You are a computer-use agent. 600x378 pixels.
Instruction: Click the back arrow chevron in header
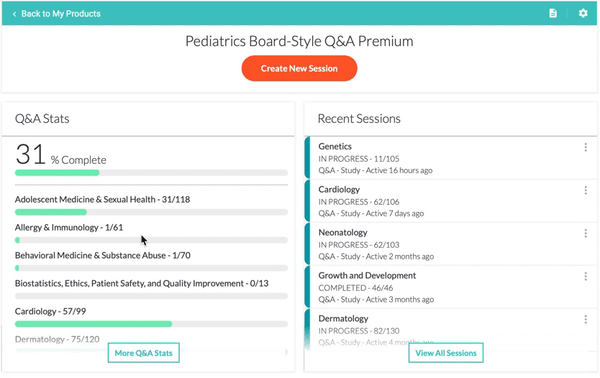coord(15,14)
